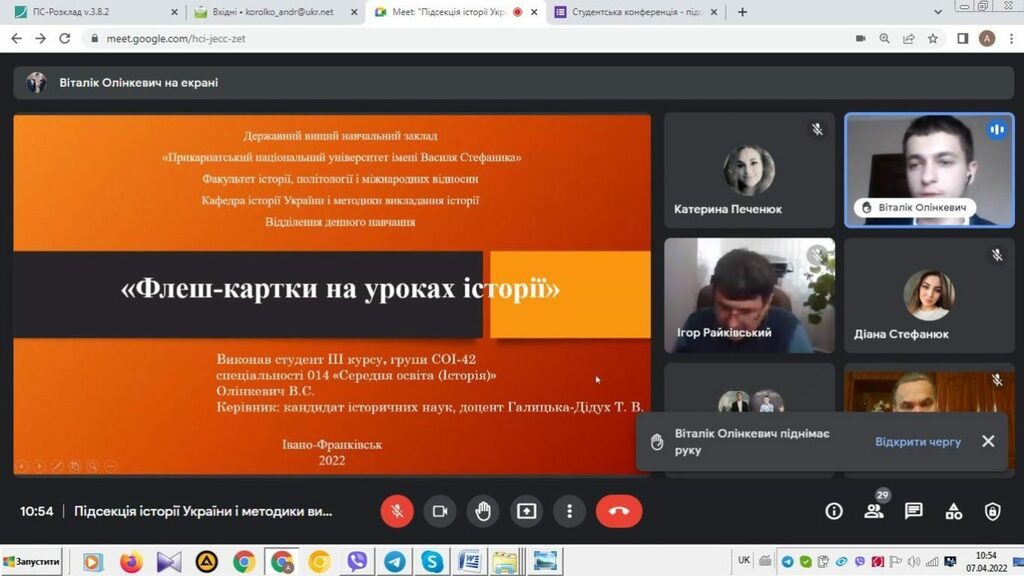Open Telegram from the Windows taskbar
This screenshot has height=576, width=1024.
[395, 561]
